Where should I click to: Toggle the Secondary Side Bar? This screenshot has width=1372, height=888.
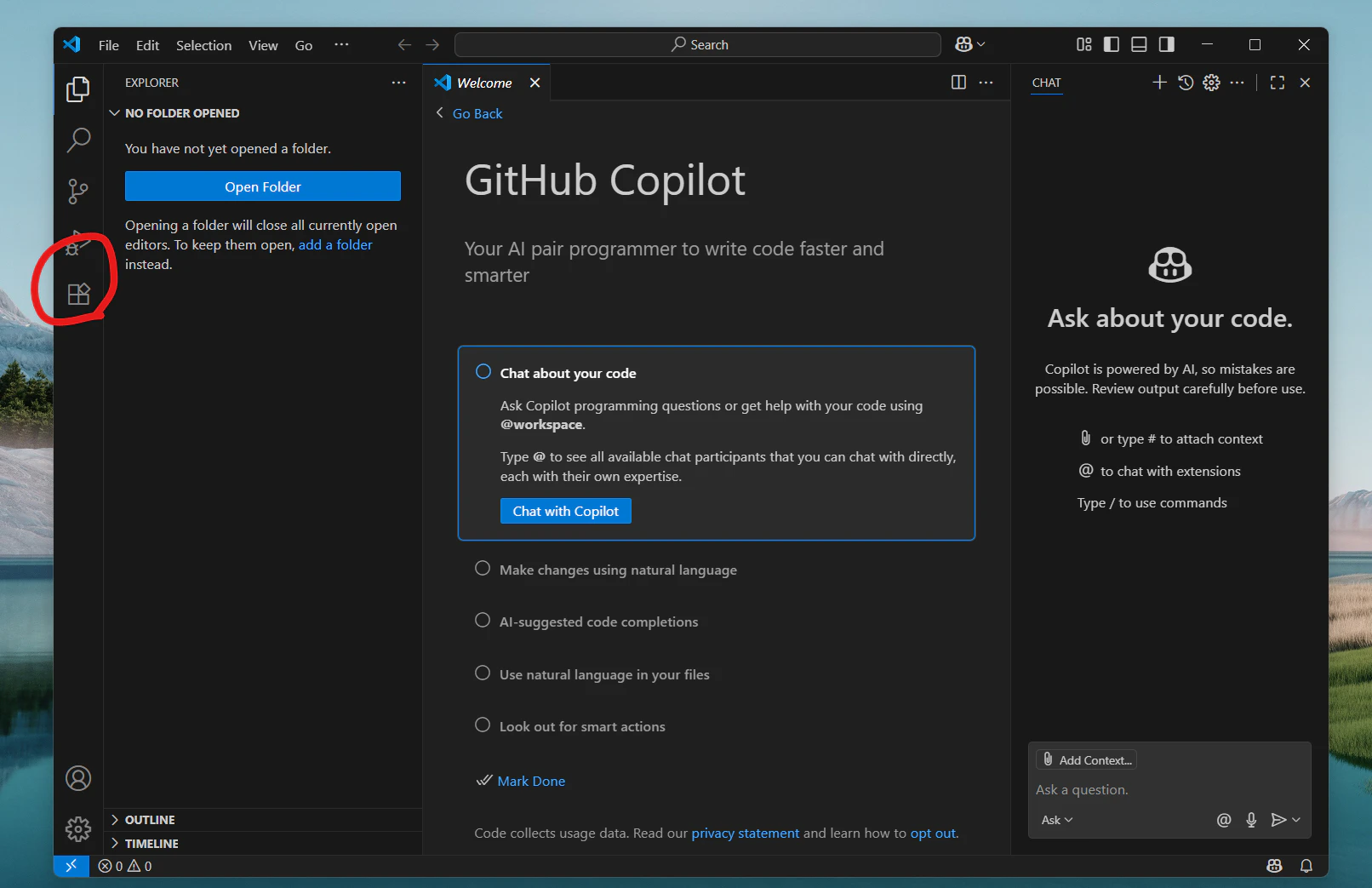pyautogui.click(x=1166, y=44)
